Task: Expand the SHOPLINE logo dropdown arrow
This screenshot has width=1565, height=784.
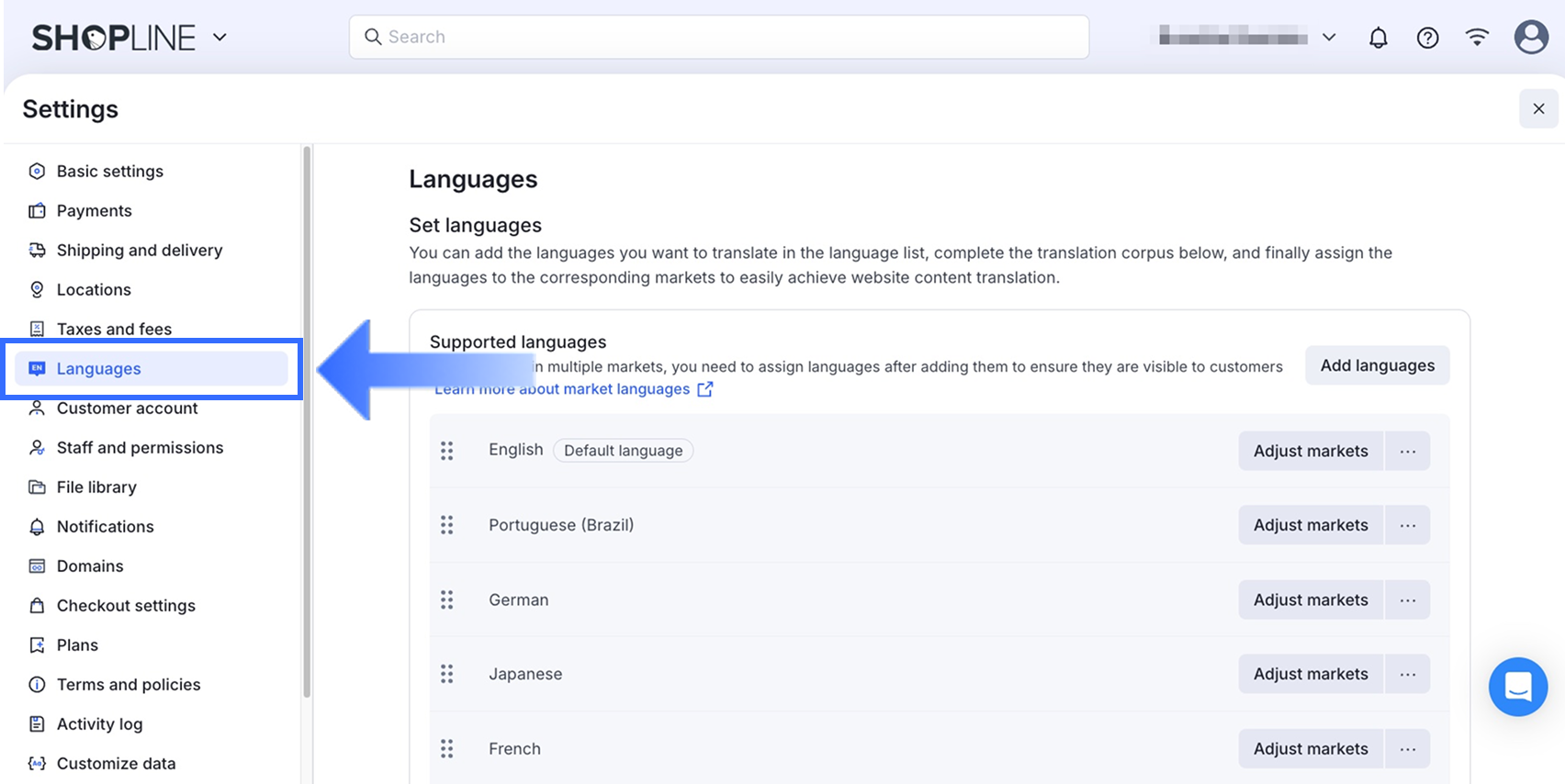Action: (220, 38)
